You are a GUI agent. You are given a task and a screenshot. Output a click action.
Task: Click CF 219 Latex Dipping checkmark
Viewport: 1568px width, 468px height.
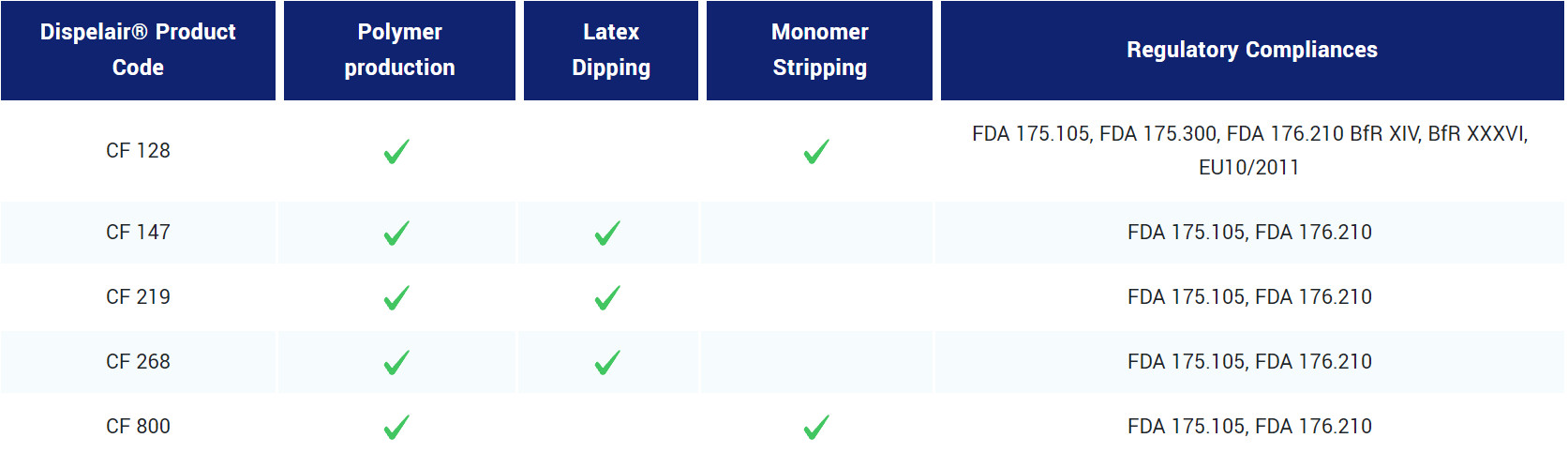[607, 297]
